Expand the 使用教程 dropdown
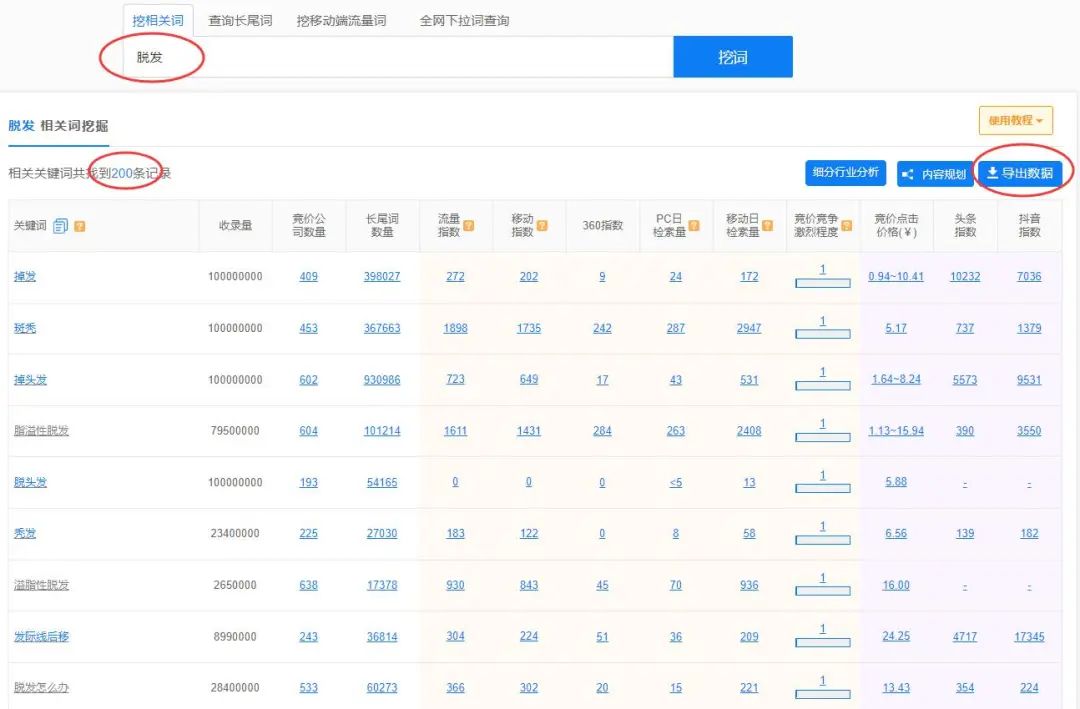 (1015, 119)
